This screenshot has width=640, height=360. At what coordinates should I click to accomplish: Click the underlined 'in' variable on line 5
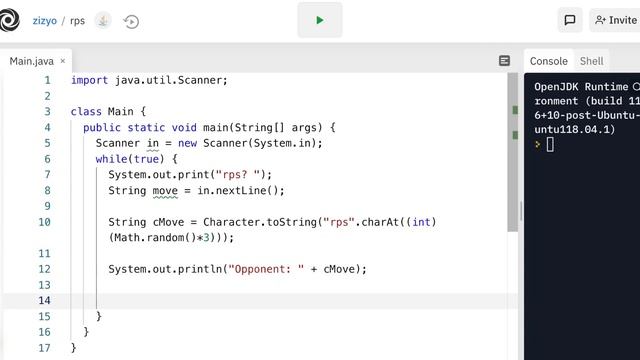pos(153,143)
